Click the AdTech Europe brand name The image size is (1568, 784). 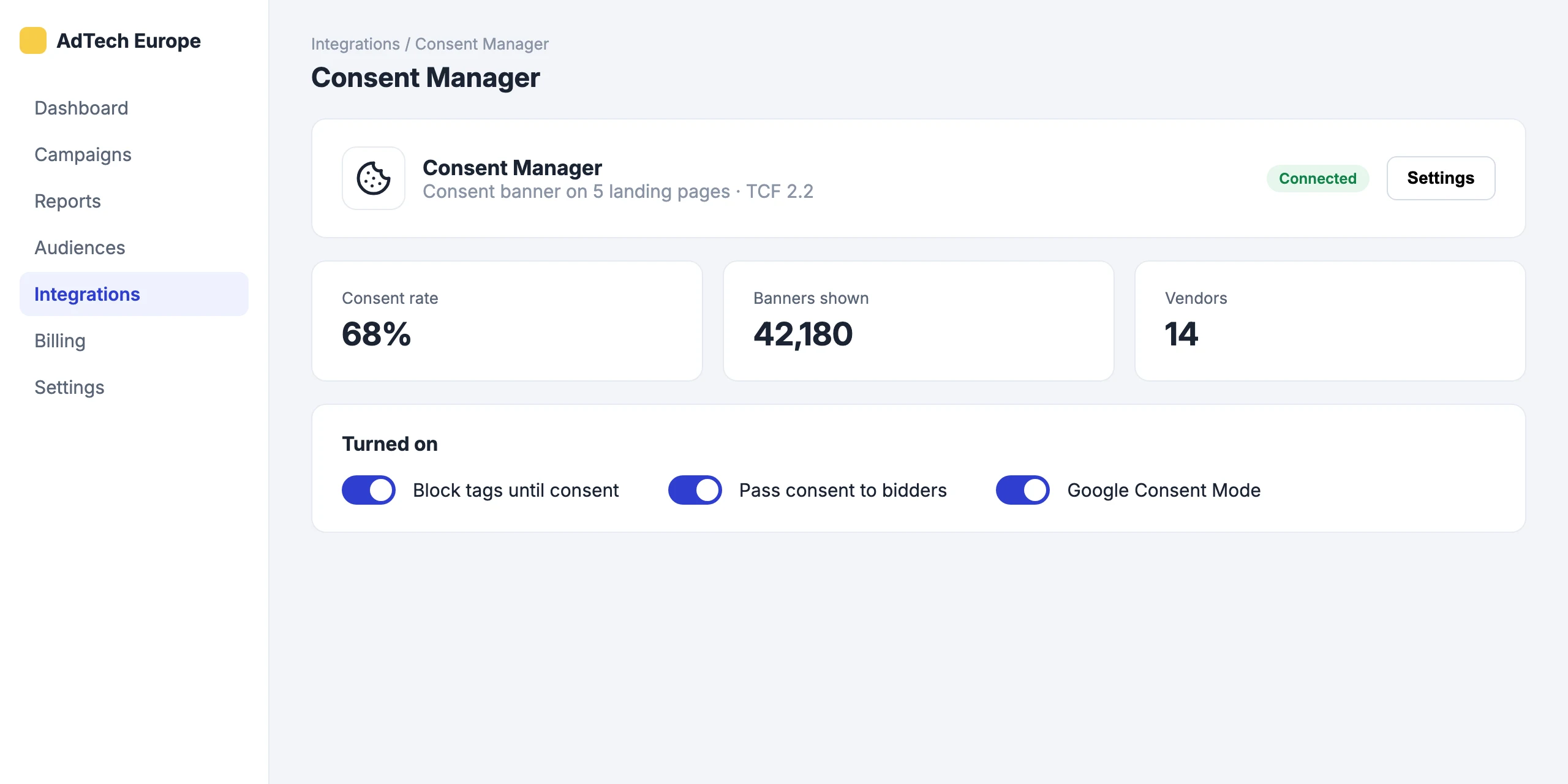[x=129, y=40]
